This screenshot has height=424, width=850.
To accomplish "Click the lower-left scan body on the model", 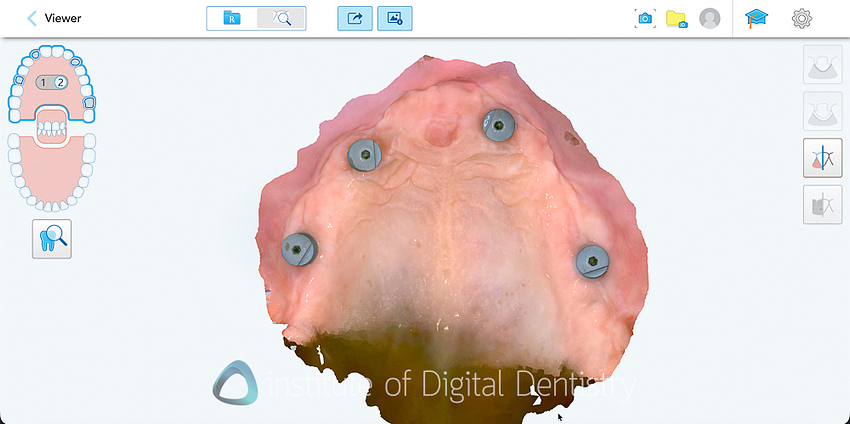I will tap(299, 249).
